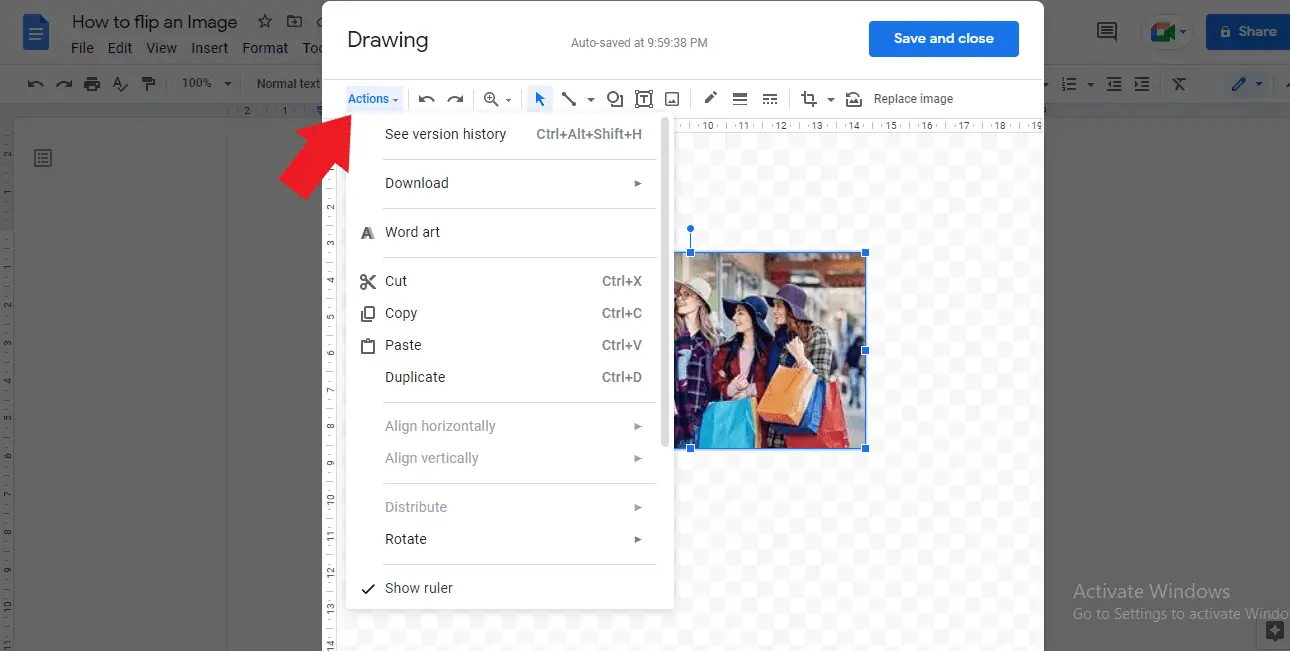The width and height of the screenshot is (1290, 651).
Task: Click the Line dash style icon
Action: [x=770, y=98]
